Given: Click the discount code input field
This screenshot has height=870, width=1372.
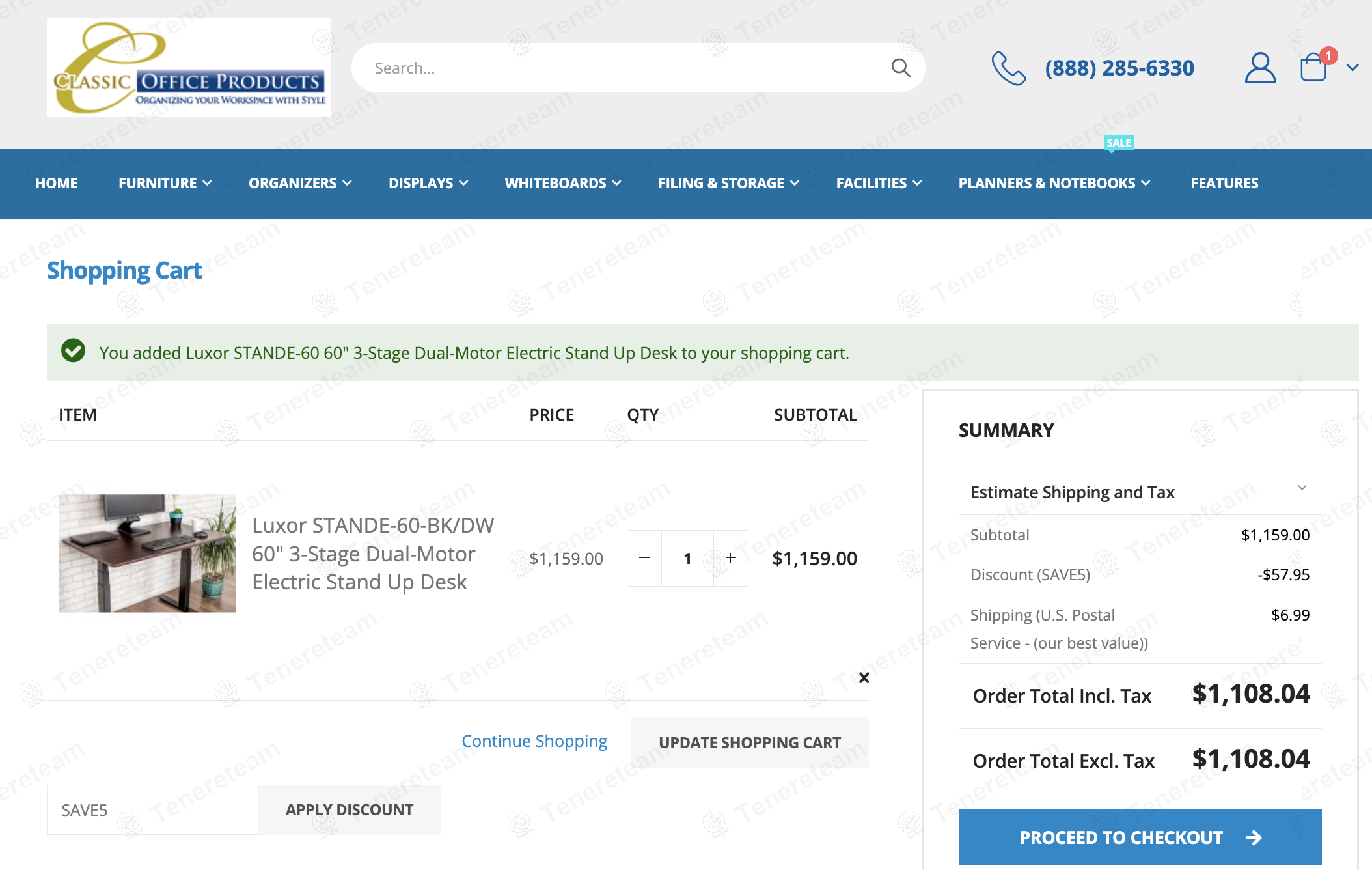Looking at the screenshot, I should (x=152, y=810).
